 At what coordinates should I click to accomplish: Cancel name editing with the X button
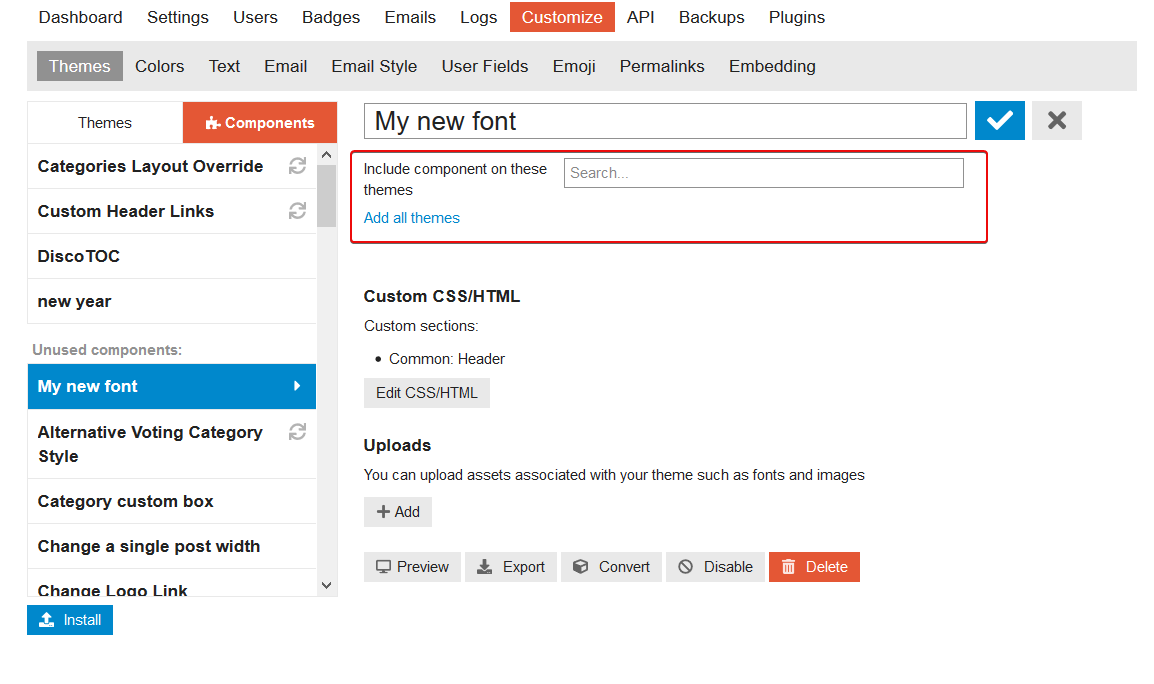point(1056,121)
